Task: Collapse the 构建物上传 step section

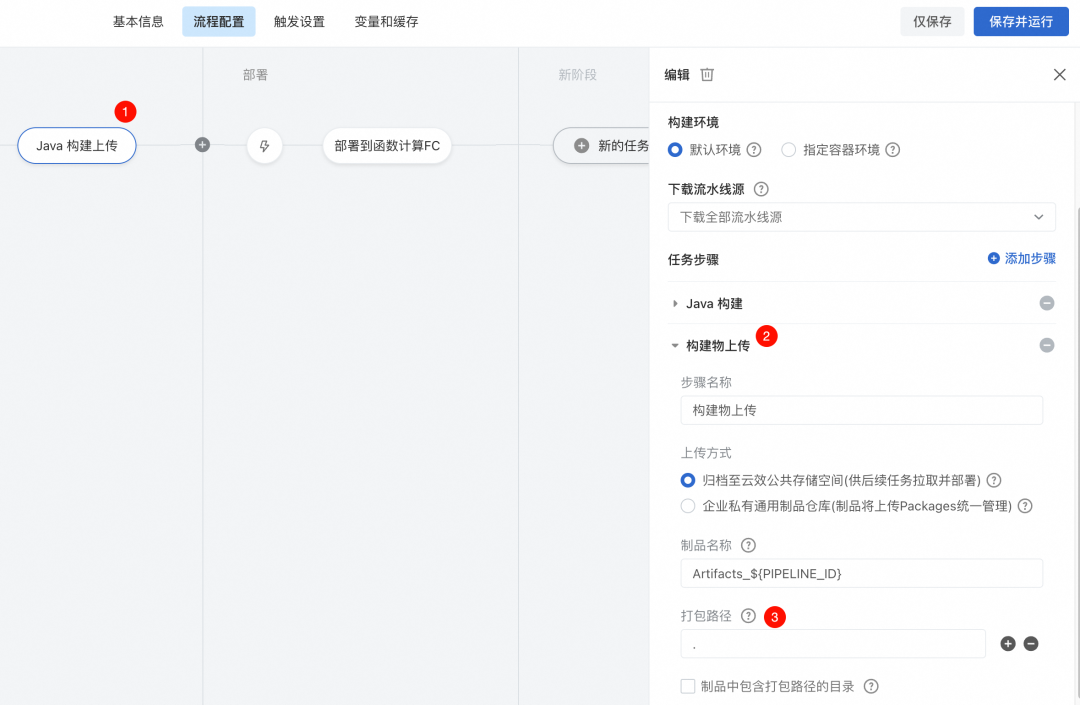Action: tap(676, 346)
